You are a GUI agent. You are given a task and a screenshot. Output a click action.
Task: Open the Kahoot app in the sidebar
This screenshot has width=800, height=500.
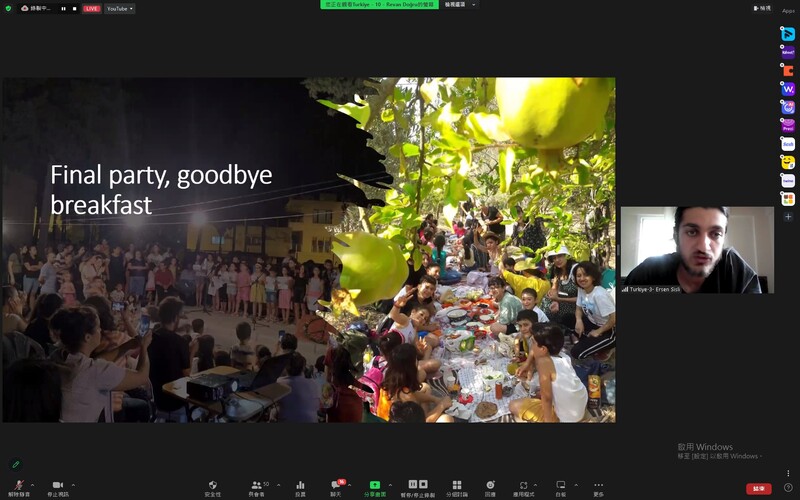tap(788, 53)
